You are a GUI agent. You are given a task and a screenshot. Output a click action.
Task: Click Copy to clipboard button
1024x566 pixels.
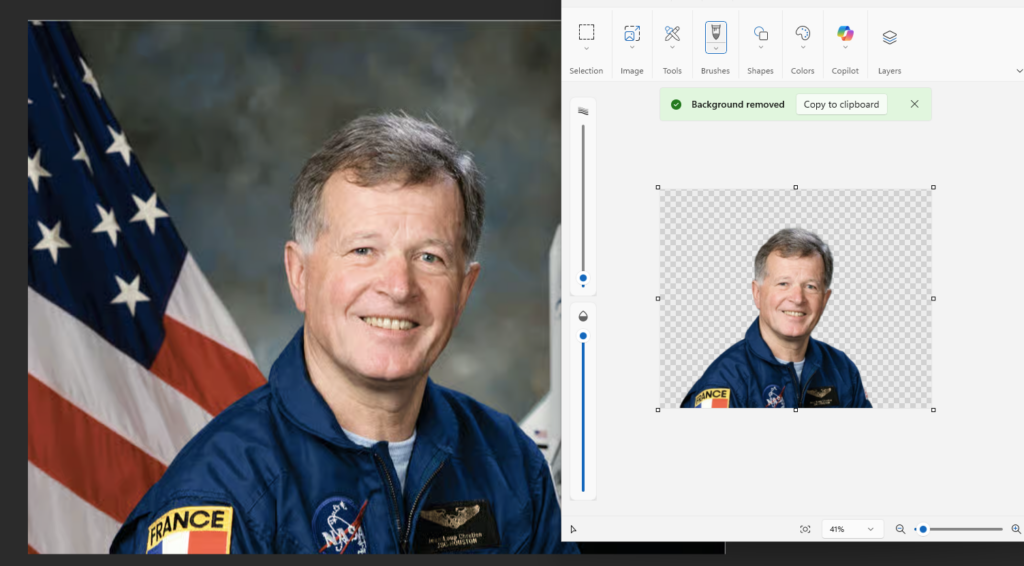pyautogui.click(x=841, y=104)
